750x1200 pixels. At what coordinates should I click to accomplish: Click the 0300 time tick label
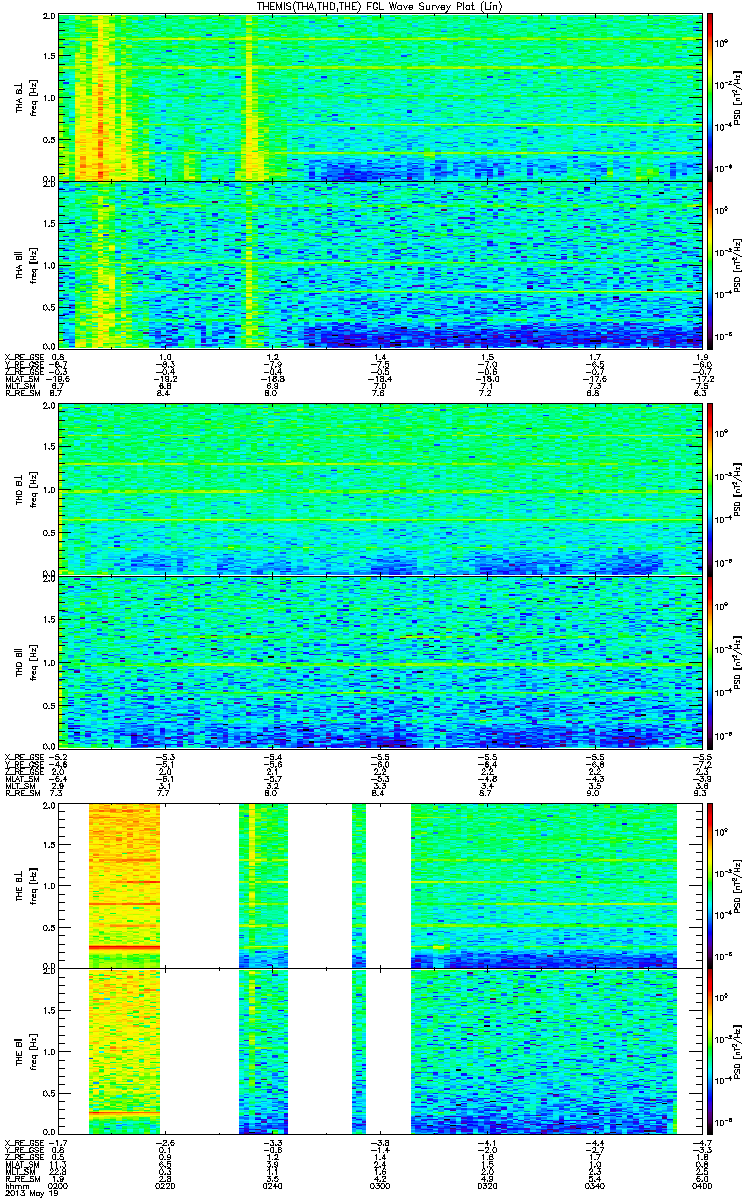[378, 1185]
